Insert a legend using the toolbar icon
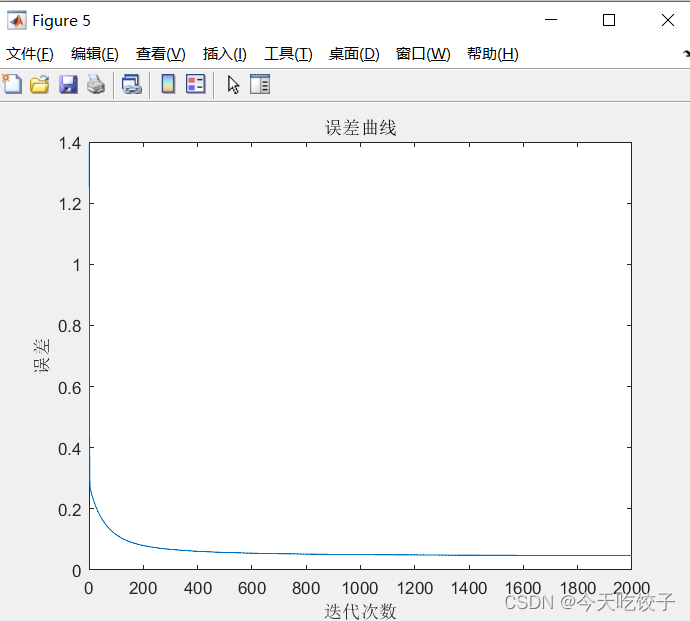The height and width of the screenshot is (621, 690). [195, 84]
